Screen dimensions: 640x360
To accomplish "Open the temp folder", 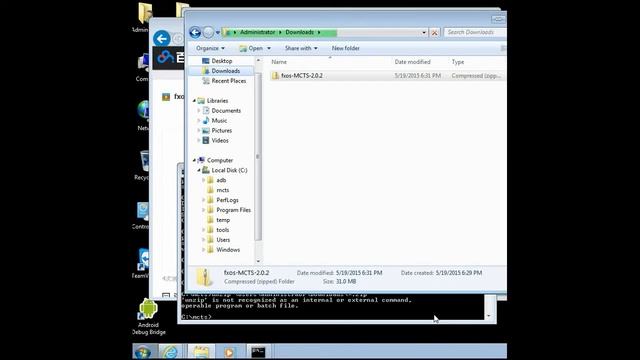I will pos(223,220).
